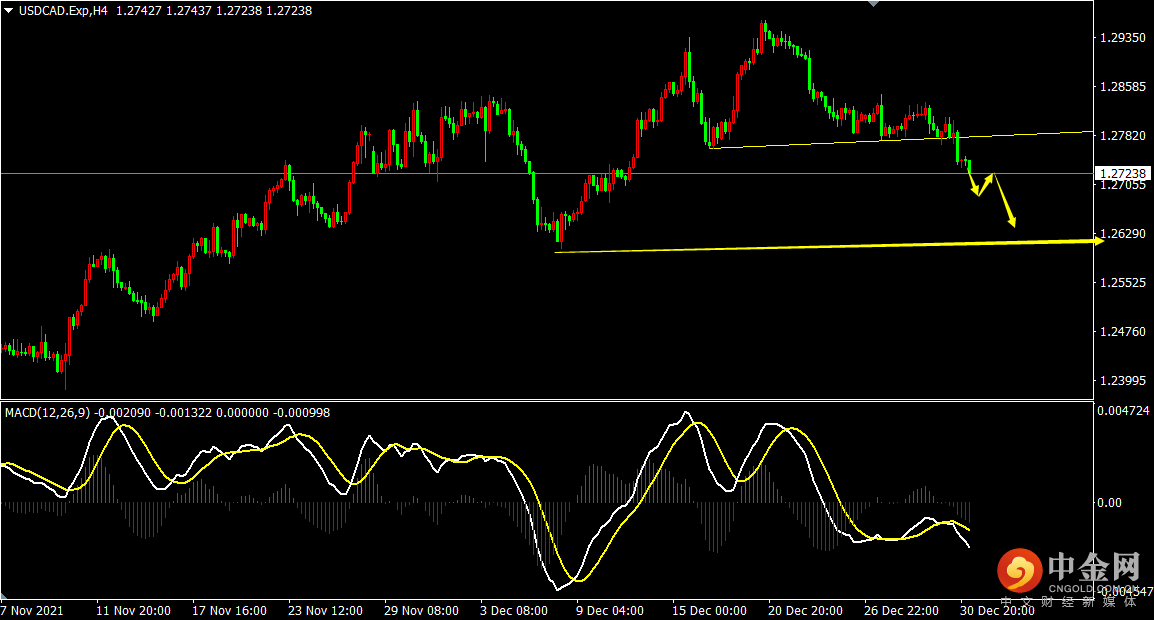Click the small gray corner icon at bottom left
This screenshot has height=620, width=1154.
(x=4, y=595)
